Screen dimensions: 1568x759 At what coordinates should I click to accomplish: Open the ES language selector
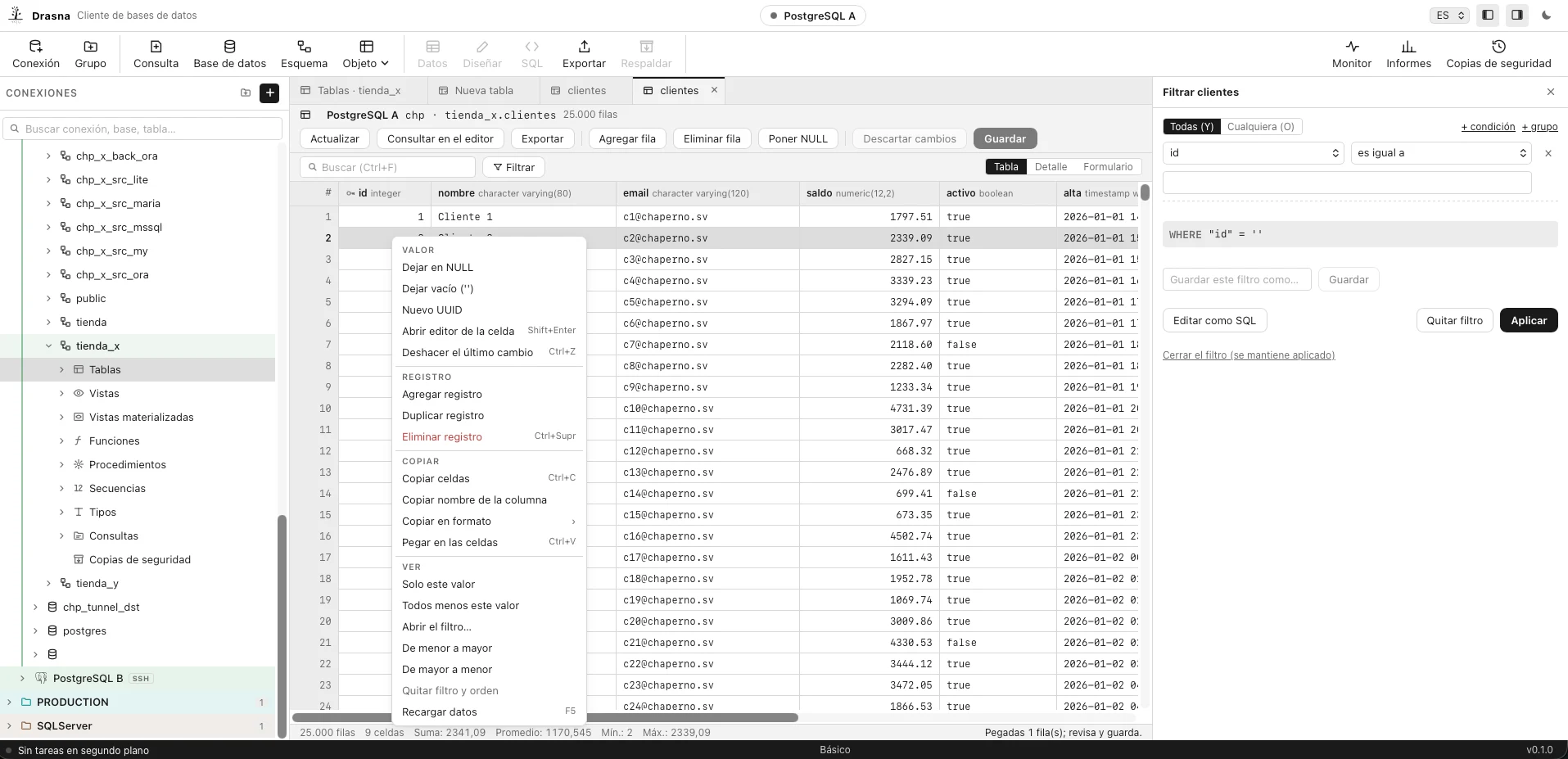[1449, 16]
